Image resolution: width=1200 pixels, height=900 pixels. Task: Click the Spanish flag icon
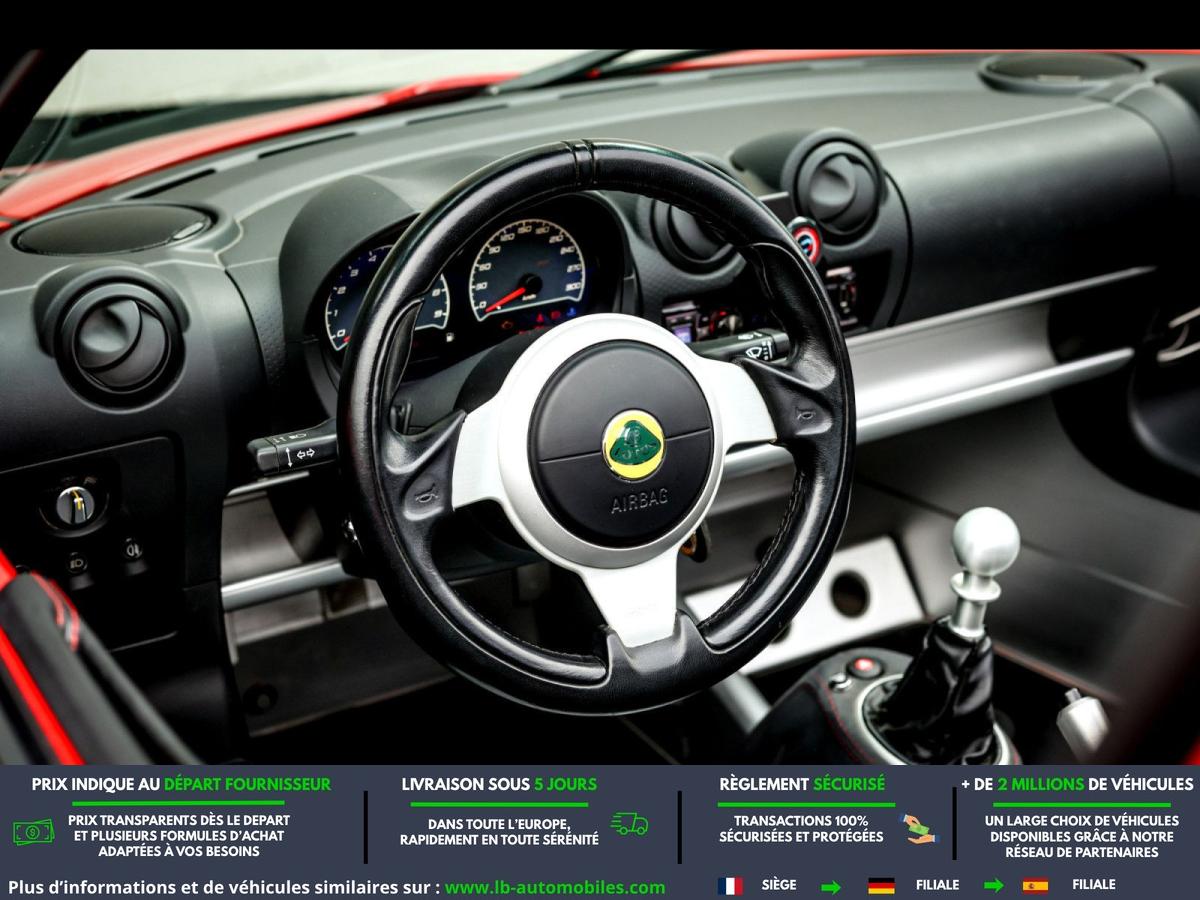(1035, 886)
